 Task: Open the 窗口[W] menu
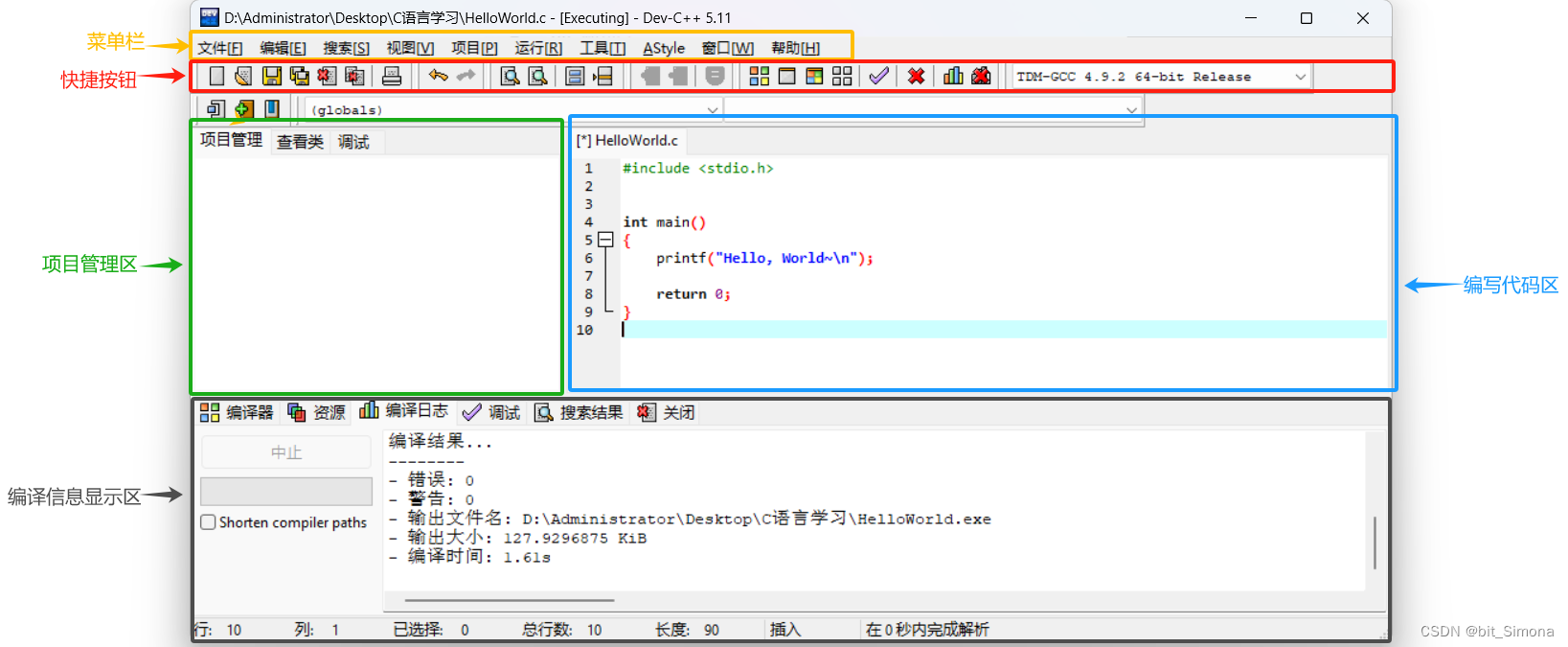pyautogui.click(x=728, y=48)
